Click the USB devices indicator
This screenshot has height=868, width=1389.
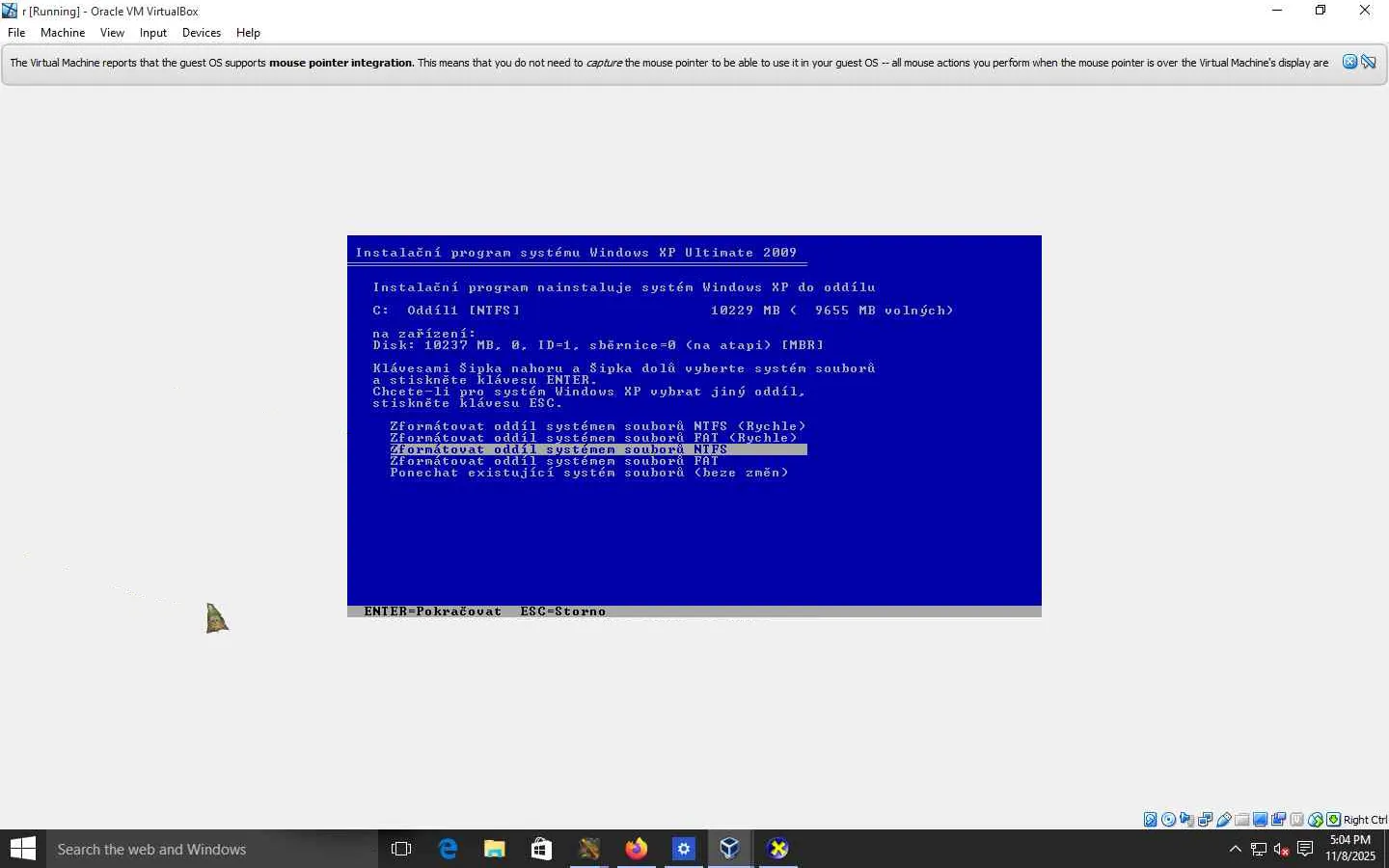(1224, 820)
